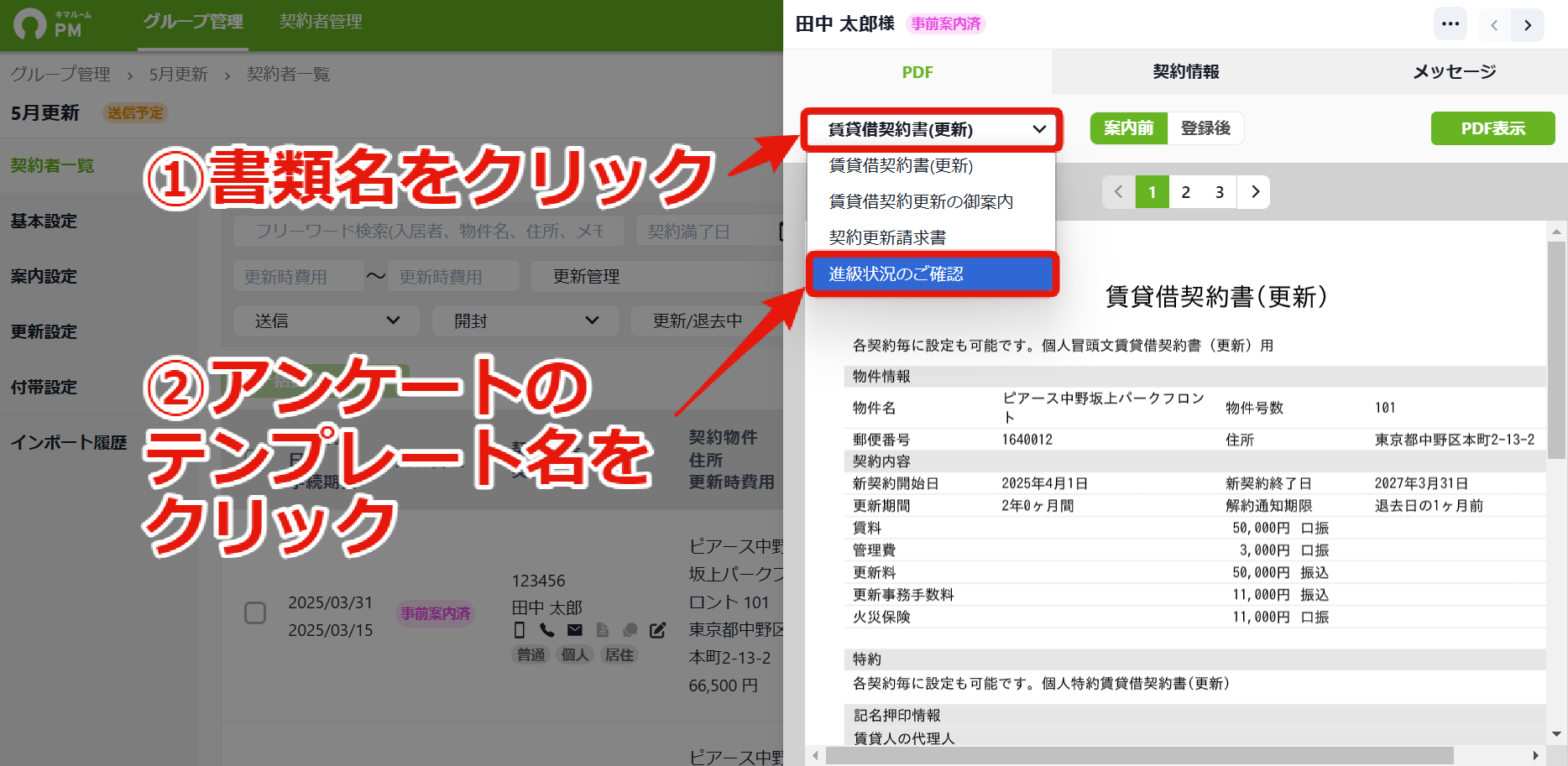Click chat bubble icon under 田中 太郎
The height and width of the screenshot is (766, 1568).
point(630,630)
